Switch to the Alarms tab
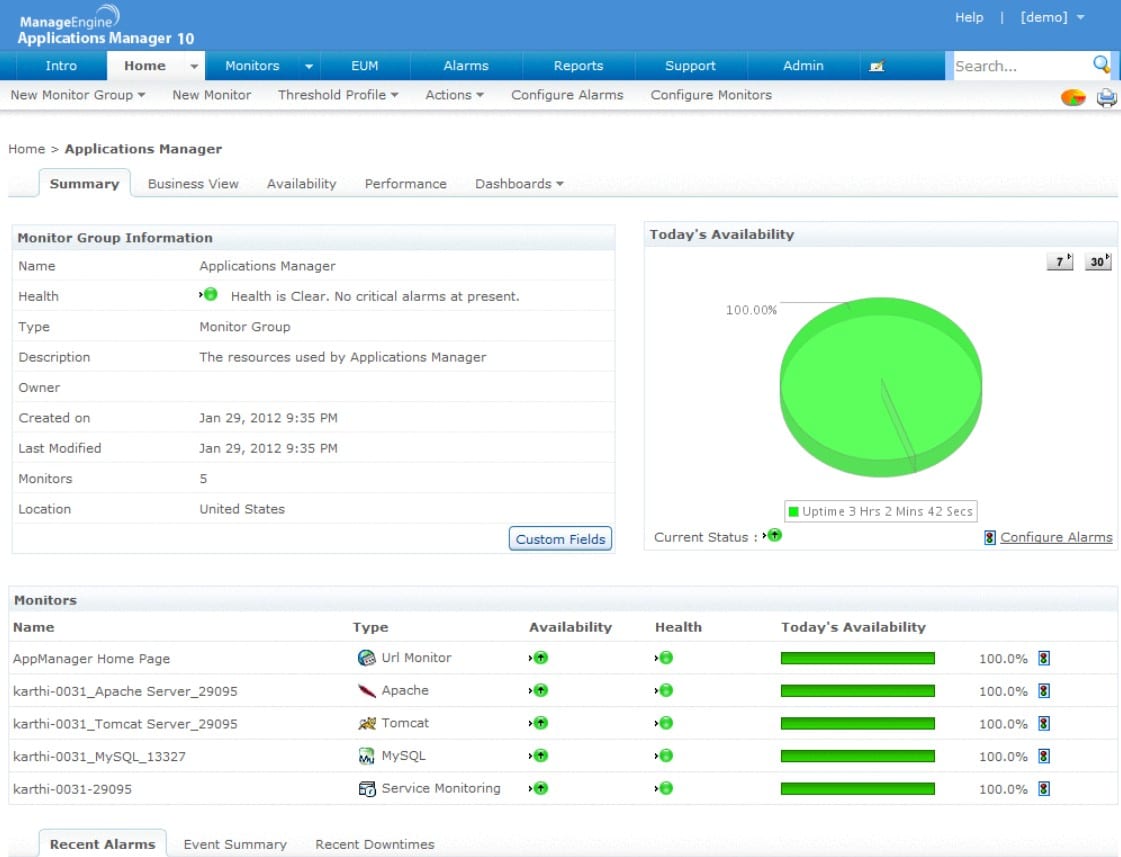This screenshot has height=857, width=1121. pyautogui.click(x=466, y=66)
